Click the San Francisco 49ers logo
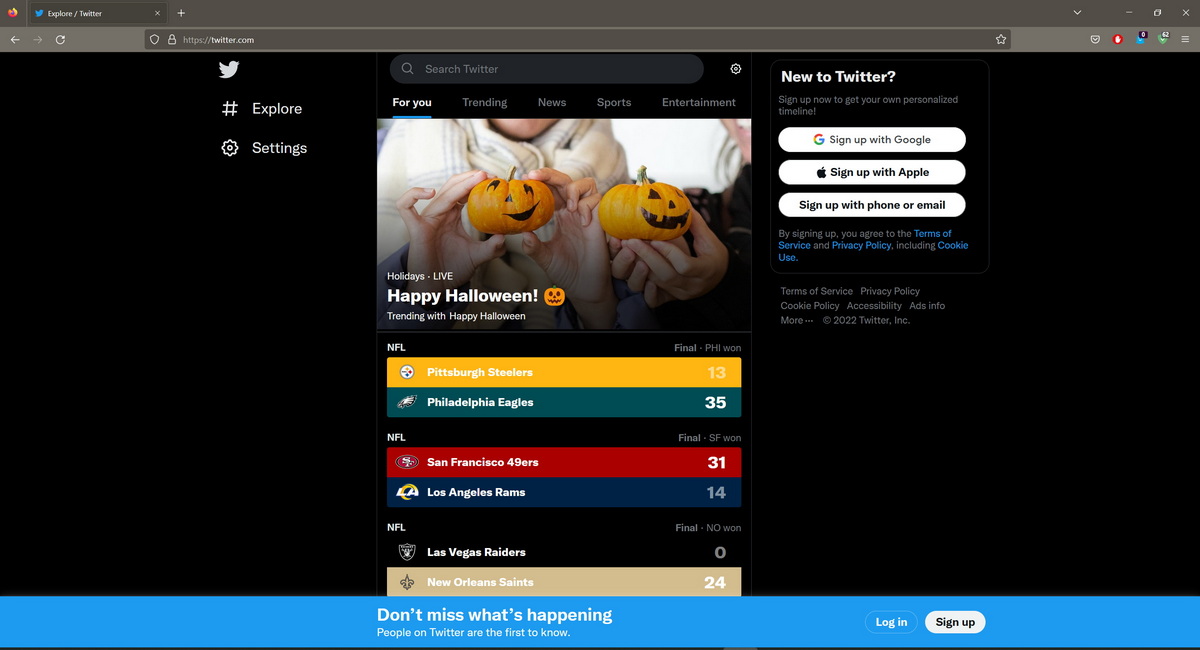This screenshot has width=1200, height=650. pyautogui.click(x=407, y=462)
